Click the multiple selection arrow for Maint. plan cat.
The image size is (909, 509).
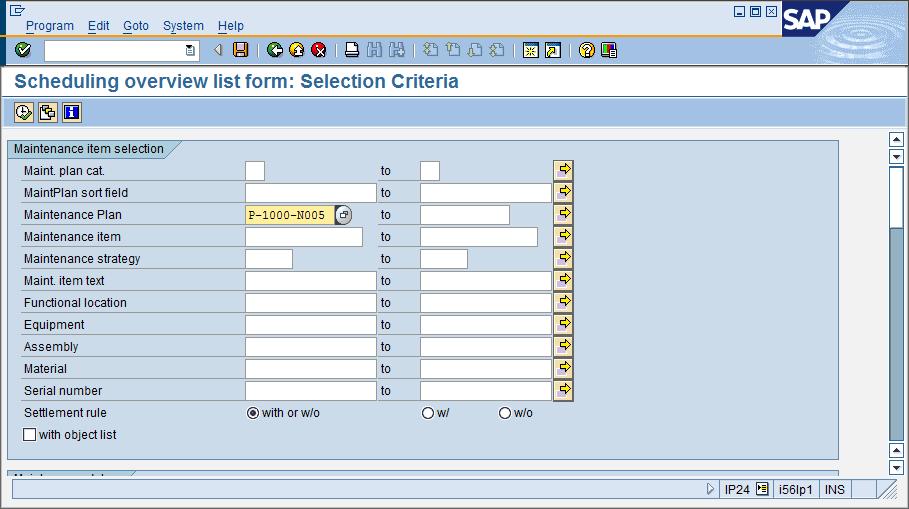tap(563, 170)
